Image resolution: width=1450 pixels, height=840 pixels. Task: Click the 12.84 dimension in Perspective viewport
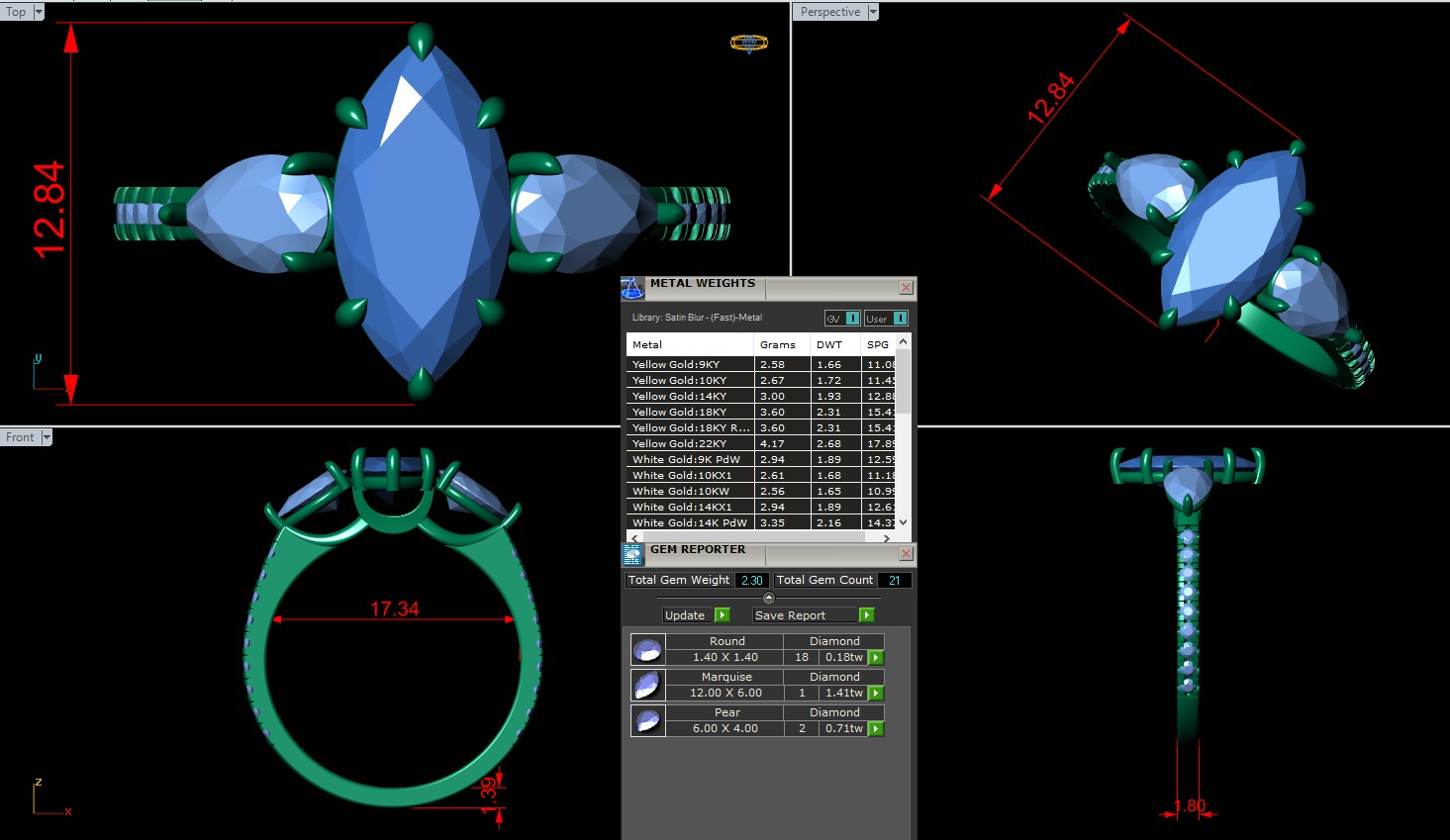pyautogui.click(x=1051, y=98)
